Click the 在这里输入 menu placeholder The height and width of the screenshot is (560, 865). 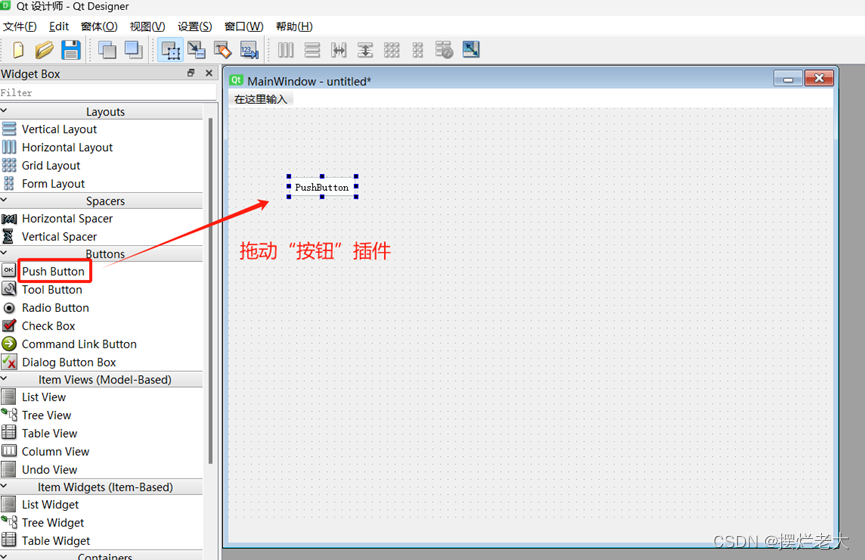coord(261,99)
